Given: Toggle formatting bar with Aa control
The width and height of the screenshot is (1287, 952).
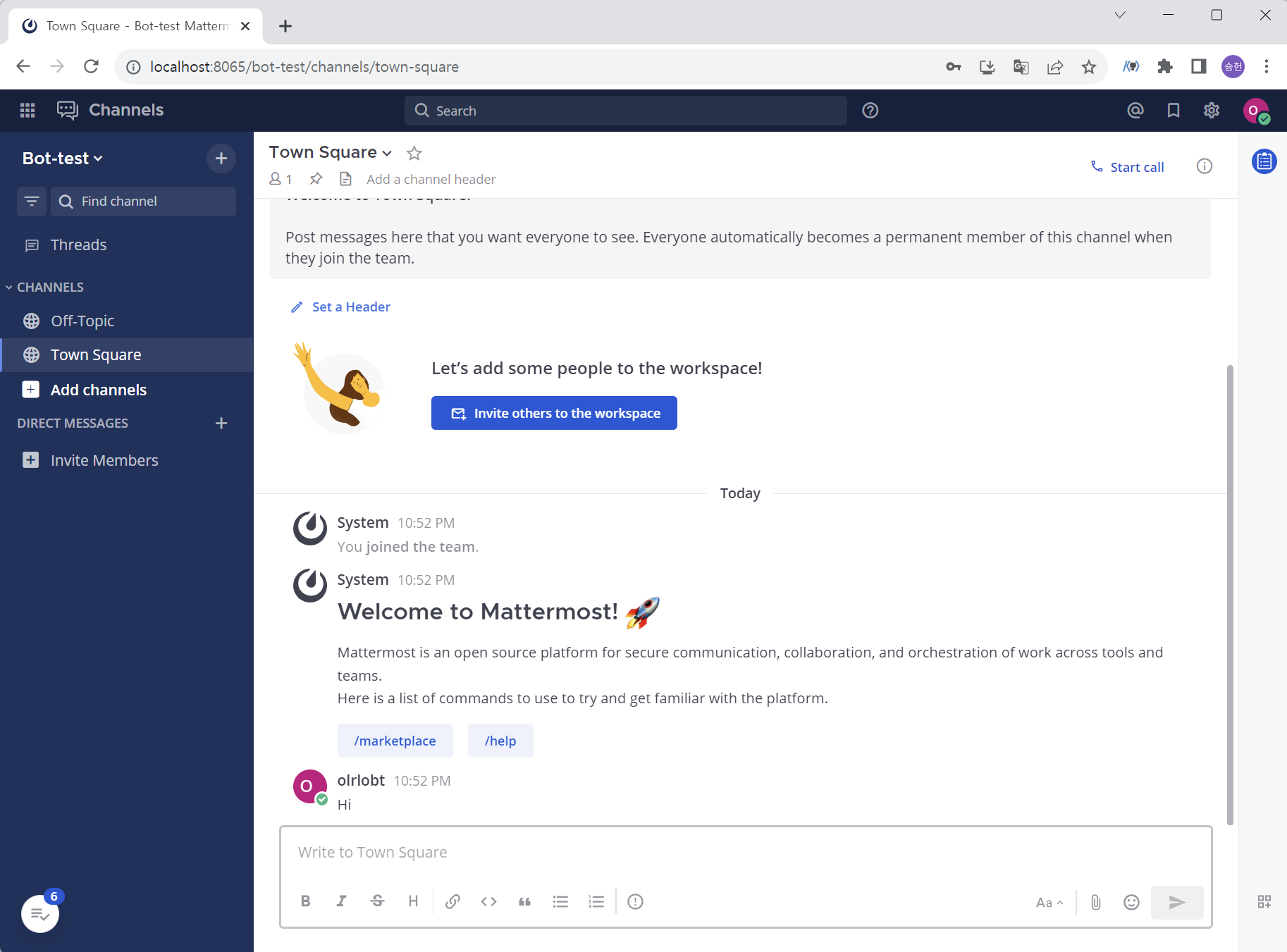Looking at the screenshot, I should [x=1049, y=903].
